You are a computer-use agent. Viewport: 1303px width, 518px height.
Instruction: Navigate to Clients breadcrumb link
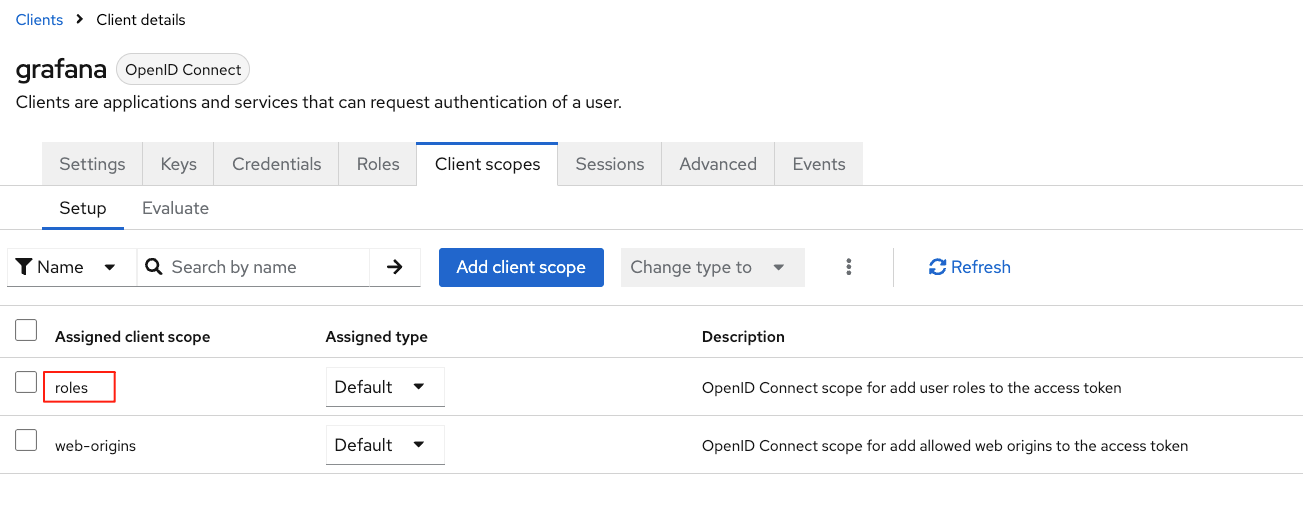(39, 20)
